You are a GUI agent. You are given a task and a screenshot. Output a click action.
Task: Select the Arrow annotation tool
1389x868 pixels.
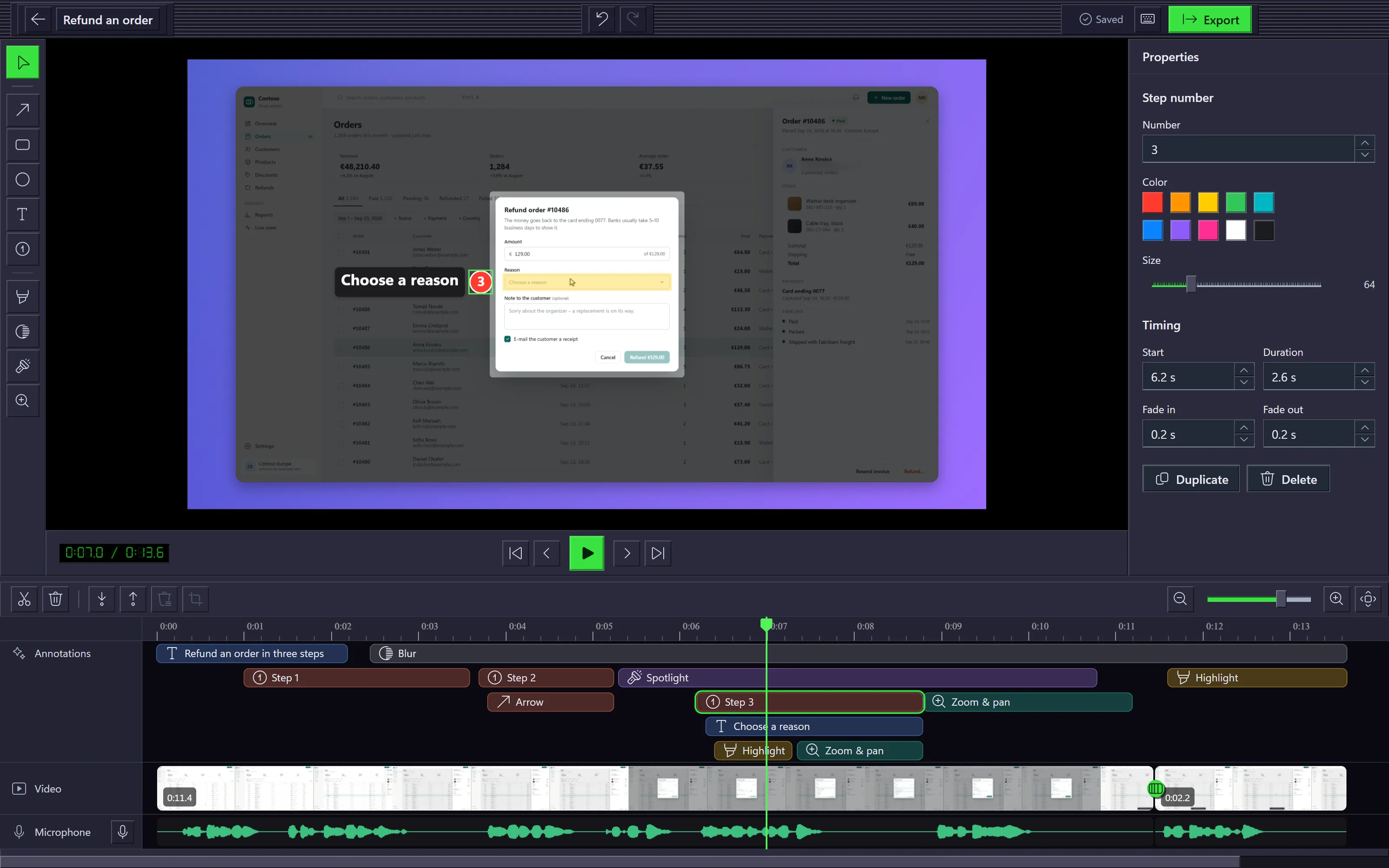[x=23, y=110]
